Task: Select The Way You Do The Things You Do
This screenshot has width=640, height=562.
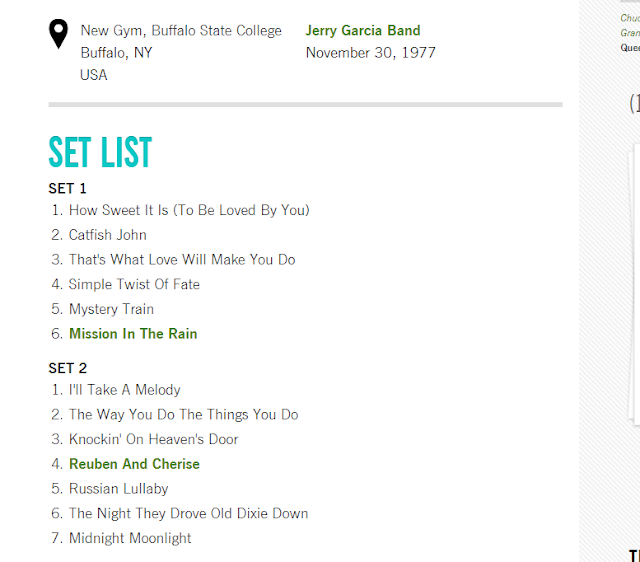Action: tap(183, 414)
